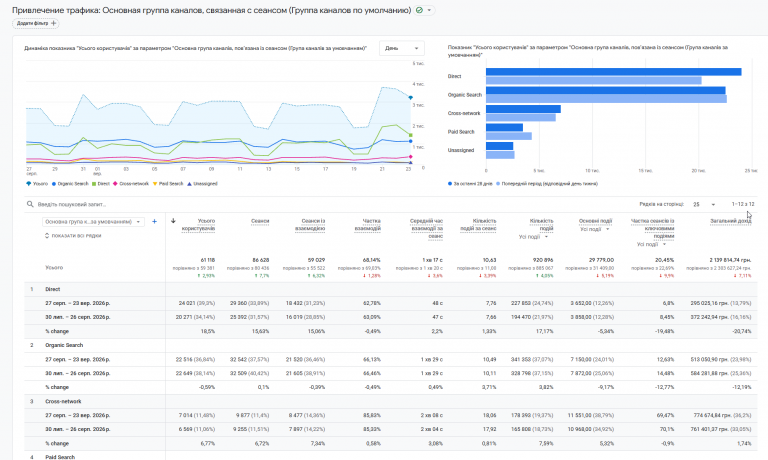Viewport: 768px width, 460px height.
Task: Click the Direct users value 24 021
Action: coord(187,303)
